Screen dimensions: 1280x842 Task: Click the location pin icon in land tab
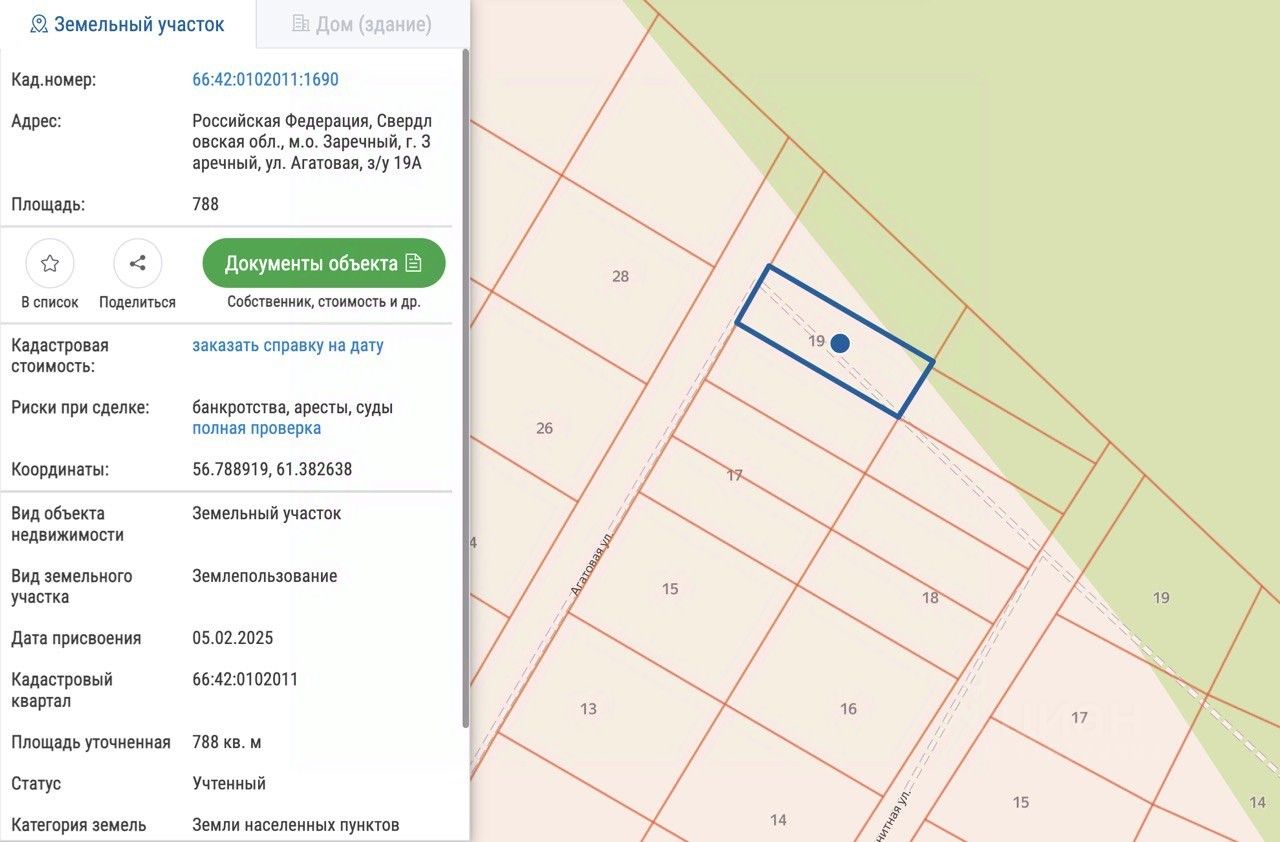coord(39,24)
